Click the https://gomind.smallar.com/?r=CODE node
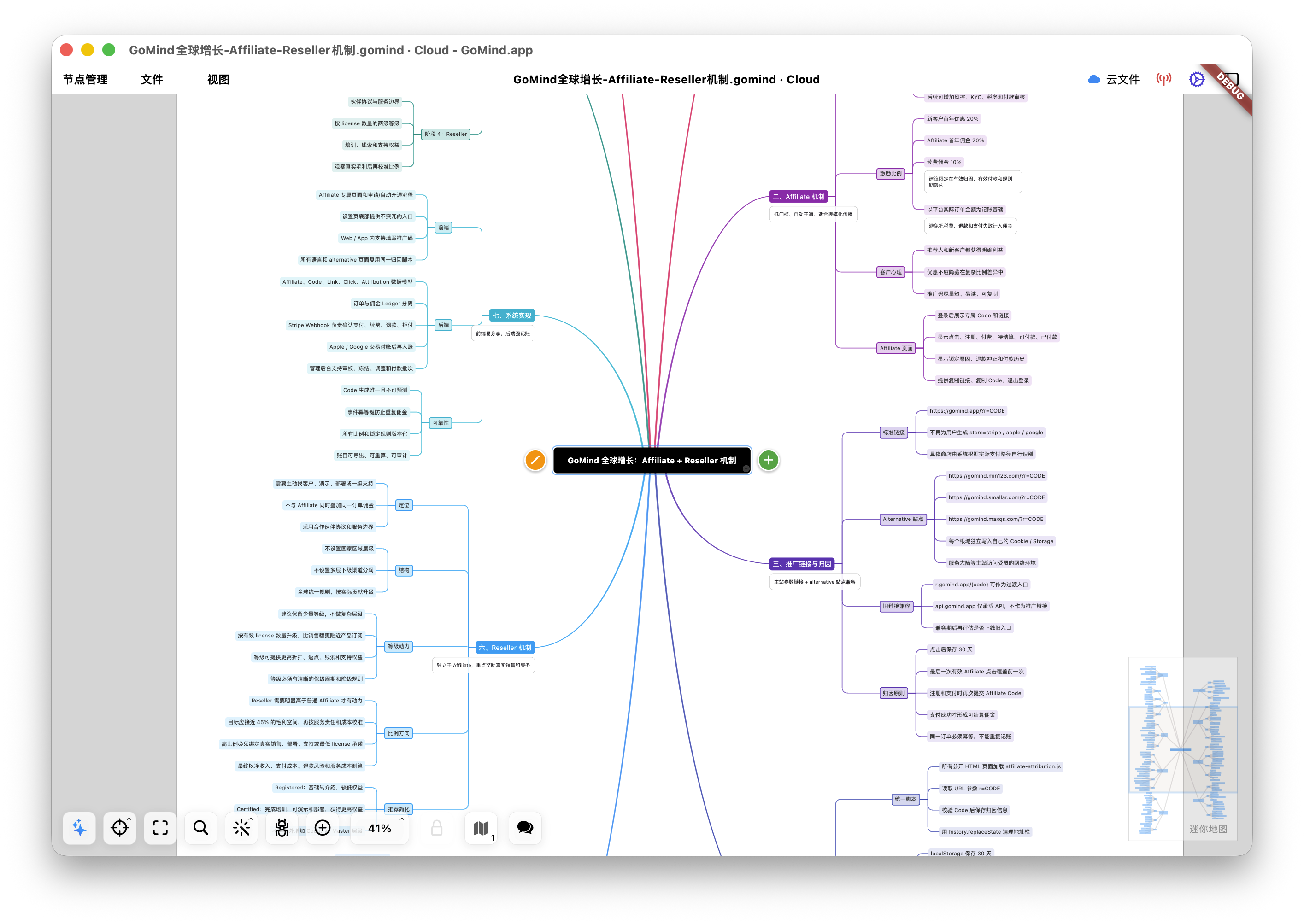1304x924 pixels. 997,498
